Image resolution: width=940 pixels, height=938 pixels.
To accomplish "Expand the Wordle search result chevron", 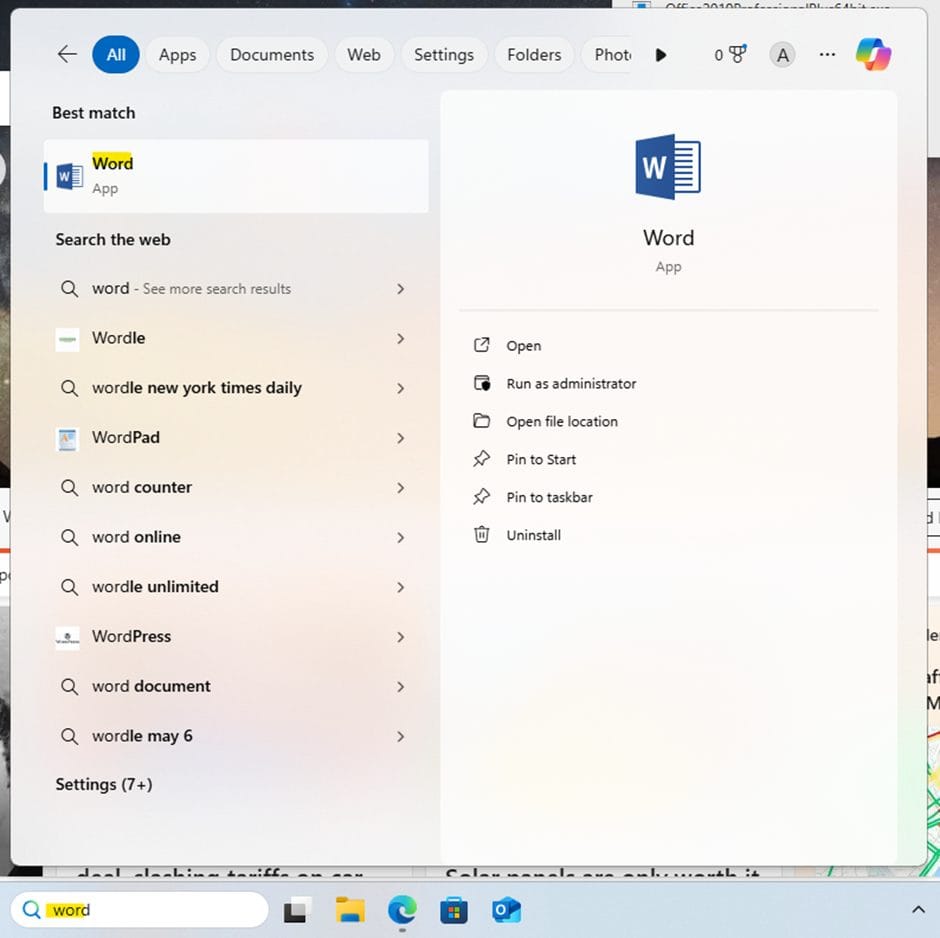I will point(400,339).
